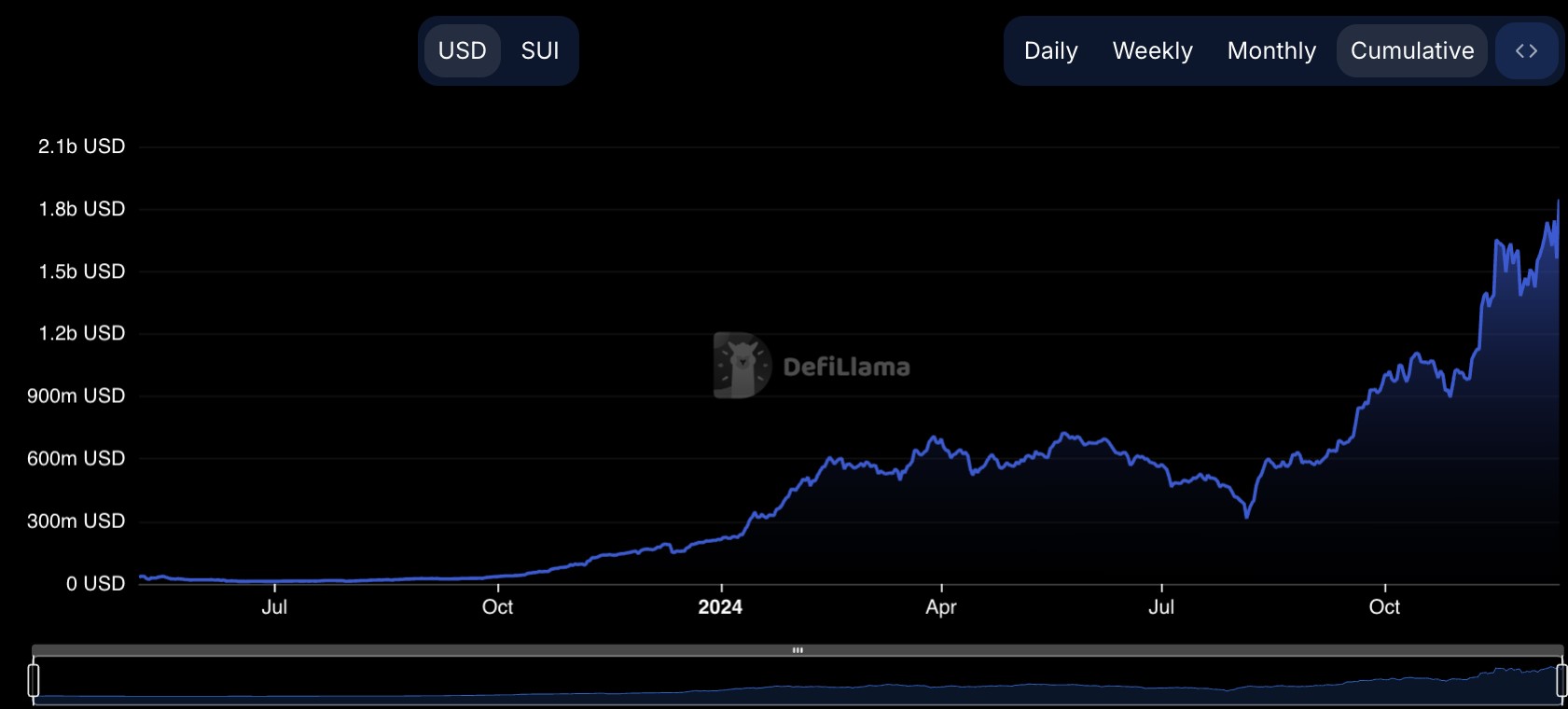The width and height of the screenshot is (1568, 709).
Task: Click the left handle of the range slider
Action: point(34,680)
